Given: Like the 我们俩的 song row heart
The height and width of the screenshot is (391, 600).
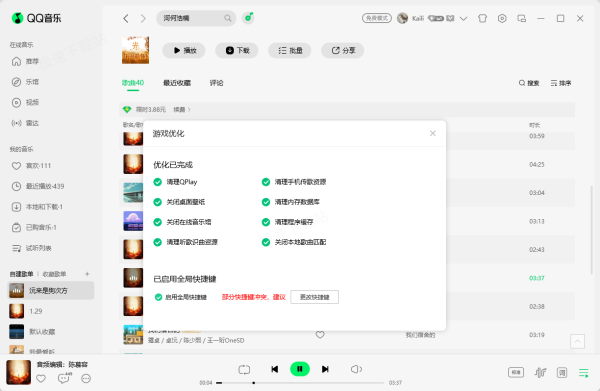Looking at the screenshot, I should [320, 335].
